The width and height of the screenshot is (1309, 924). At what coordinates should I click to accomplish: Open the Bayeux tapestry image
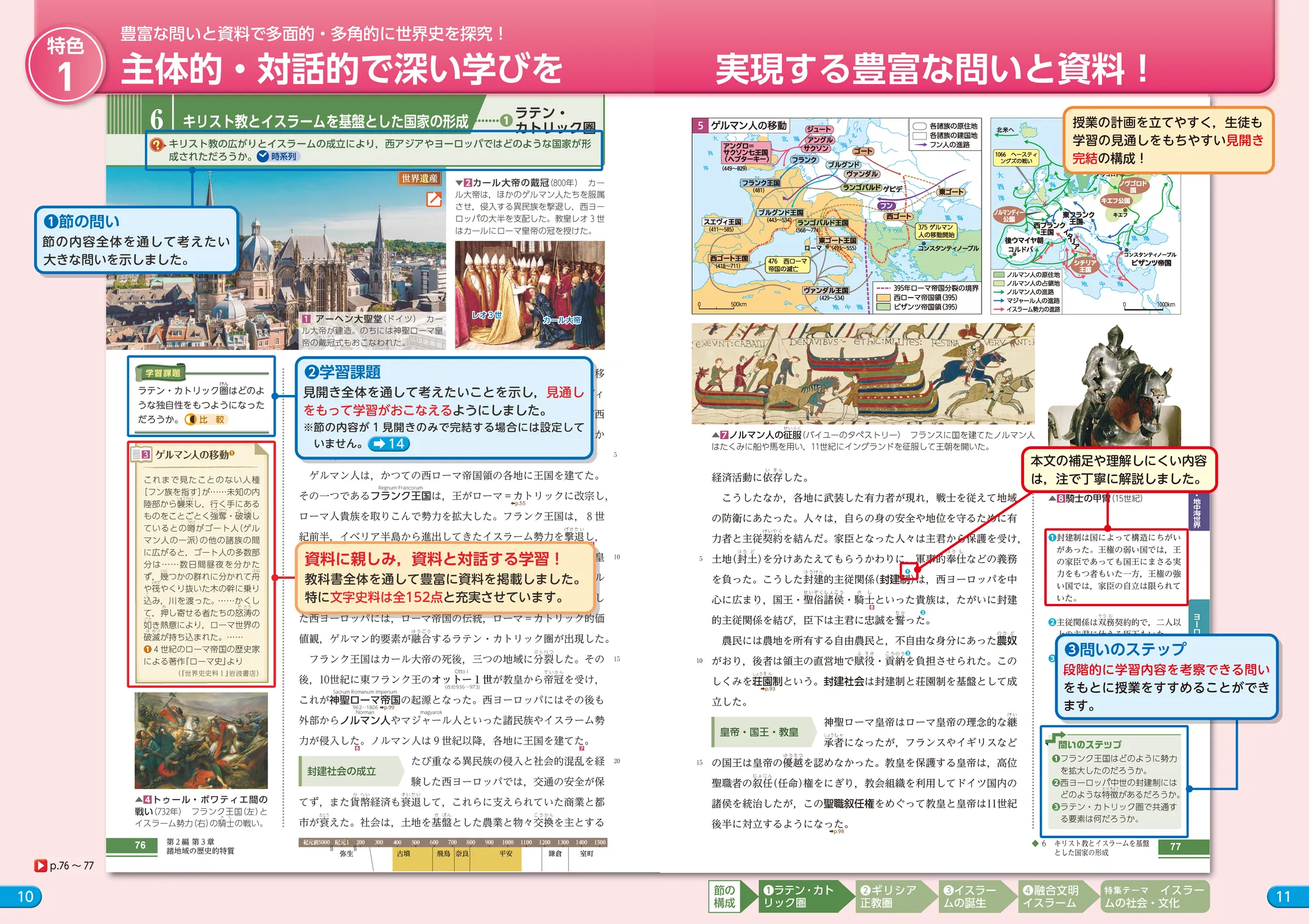(863, 374)
